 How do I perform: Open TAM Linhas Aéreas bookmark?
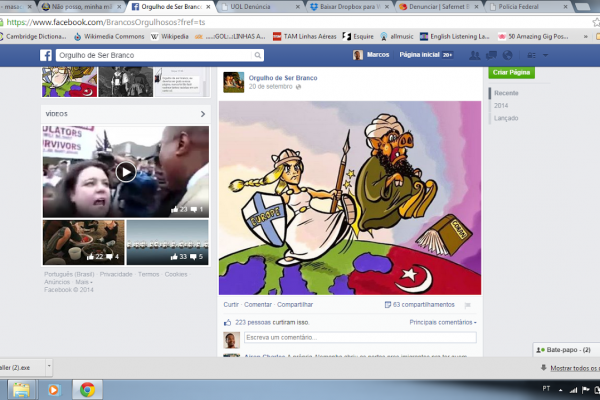point(305,36)
